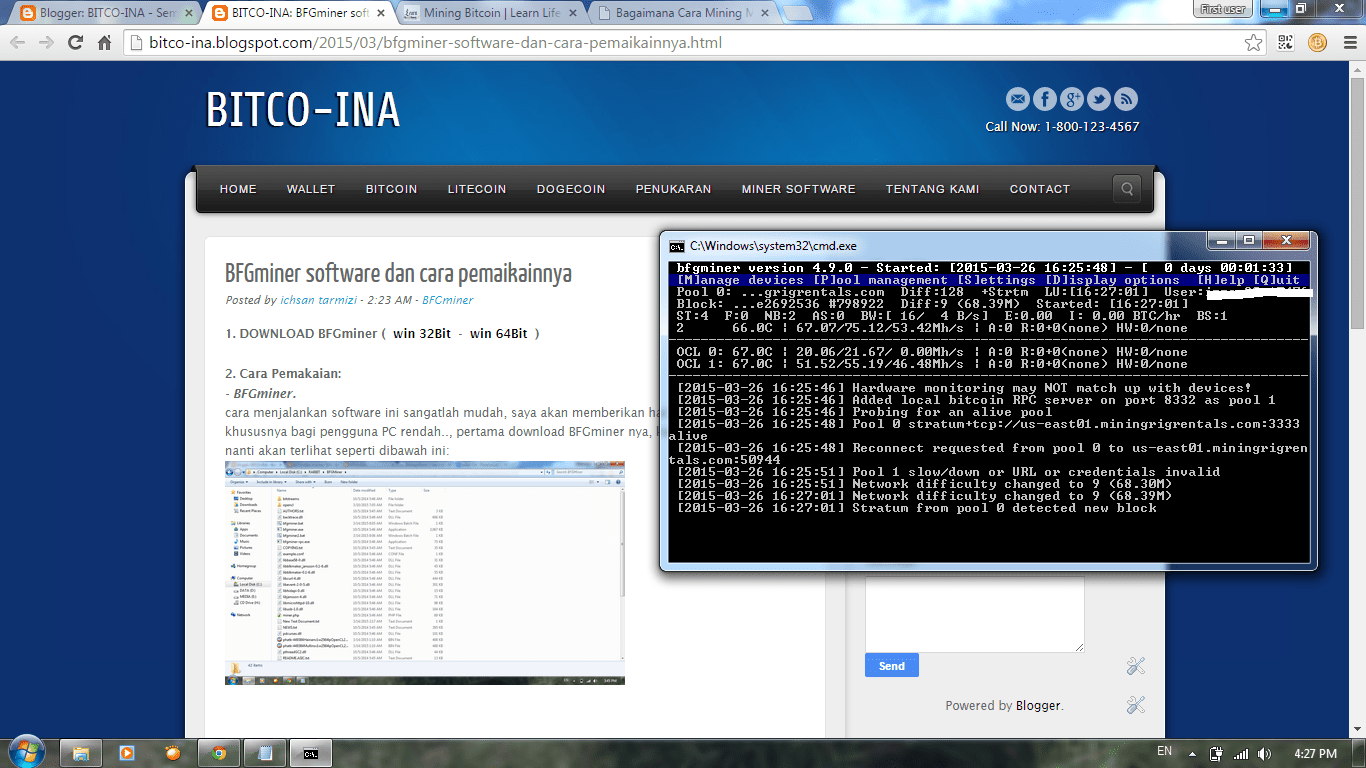Click the network signal tray icon

pos(1241,753)
